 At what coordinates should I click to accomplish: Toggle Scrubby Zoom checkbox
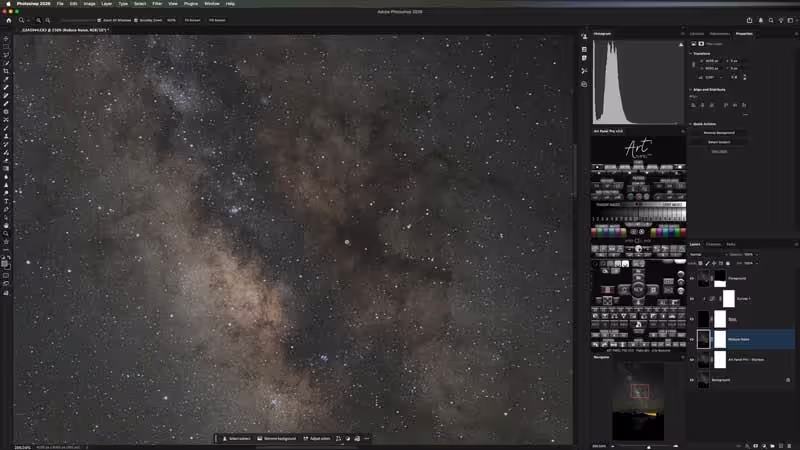pyautogui.click(x=136, y=20)
